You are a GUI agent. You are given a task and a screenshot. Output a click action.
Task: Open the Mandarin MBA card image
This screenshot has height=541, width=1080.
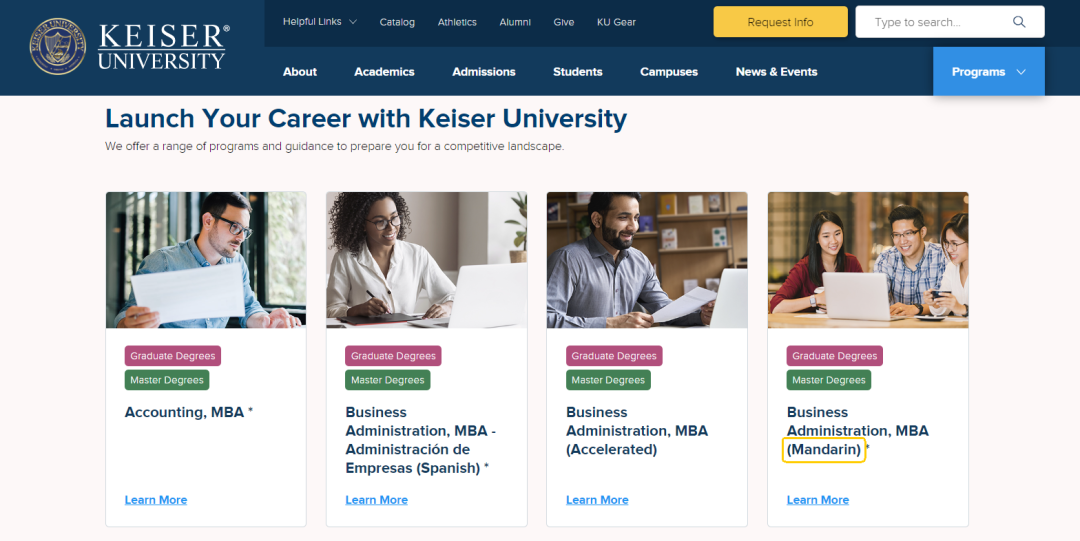coord(868,260)
